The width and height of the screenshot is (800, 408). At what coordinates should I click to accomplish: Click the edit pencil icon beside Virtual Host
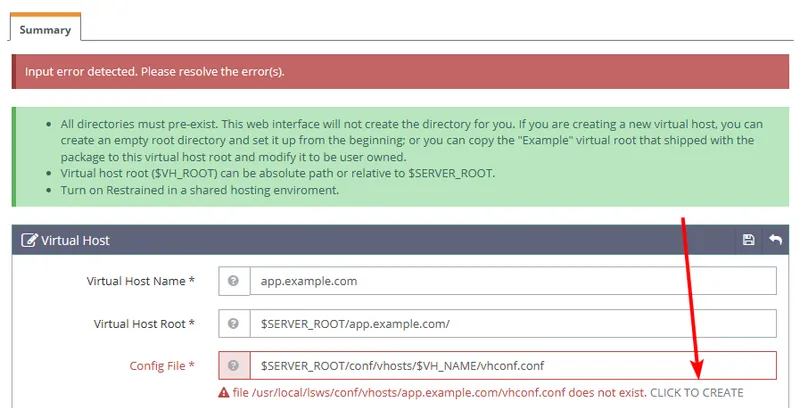point(29,240)
